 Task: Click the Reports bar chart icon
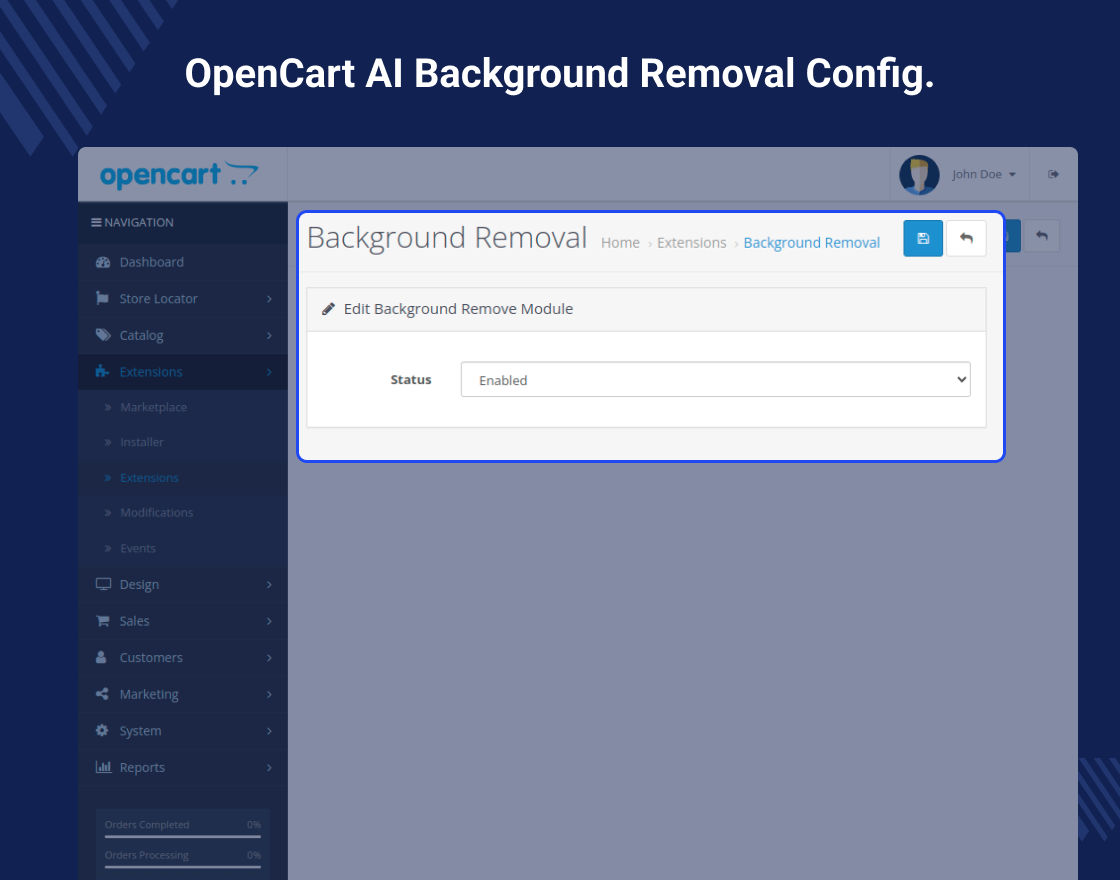[103, 766]
